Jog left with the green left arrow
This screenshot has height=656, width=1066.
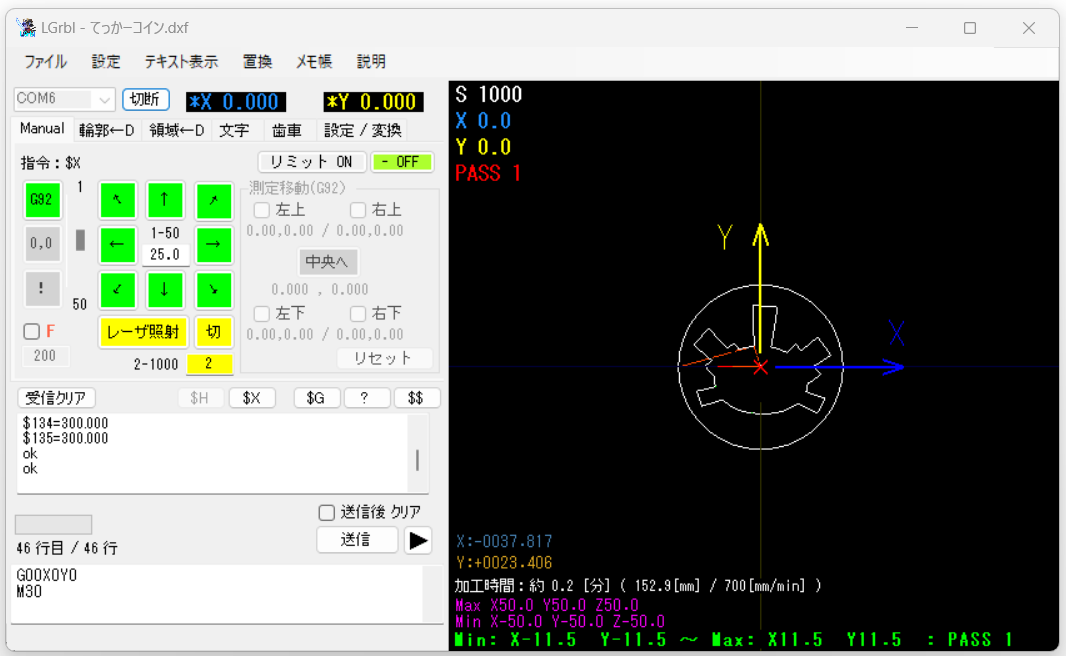tap(118, 244)
